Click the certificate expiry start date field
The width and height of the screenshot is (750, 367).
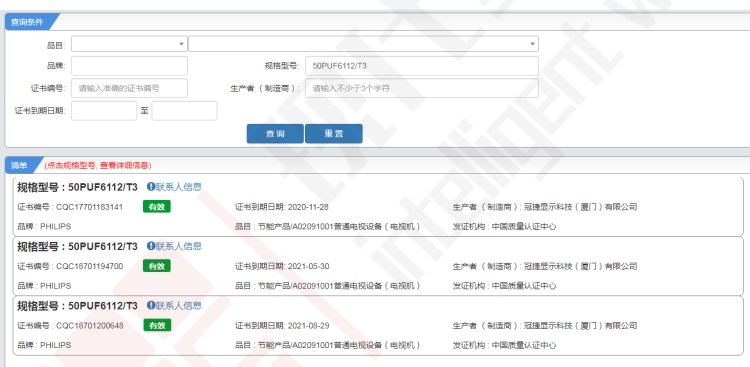104,111
